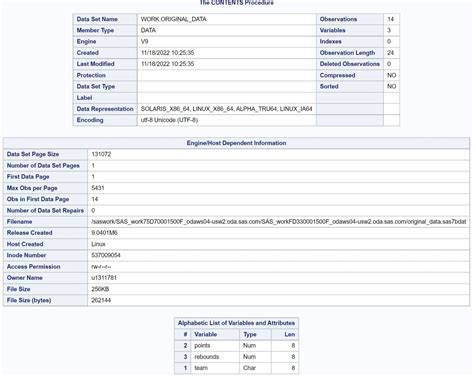Select the Encoding value utf-8 Unicode
This screenshot has width=474, height=377.
[169, 120]
